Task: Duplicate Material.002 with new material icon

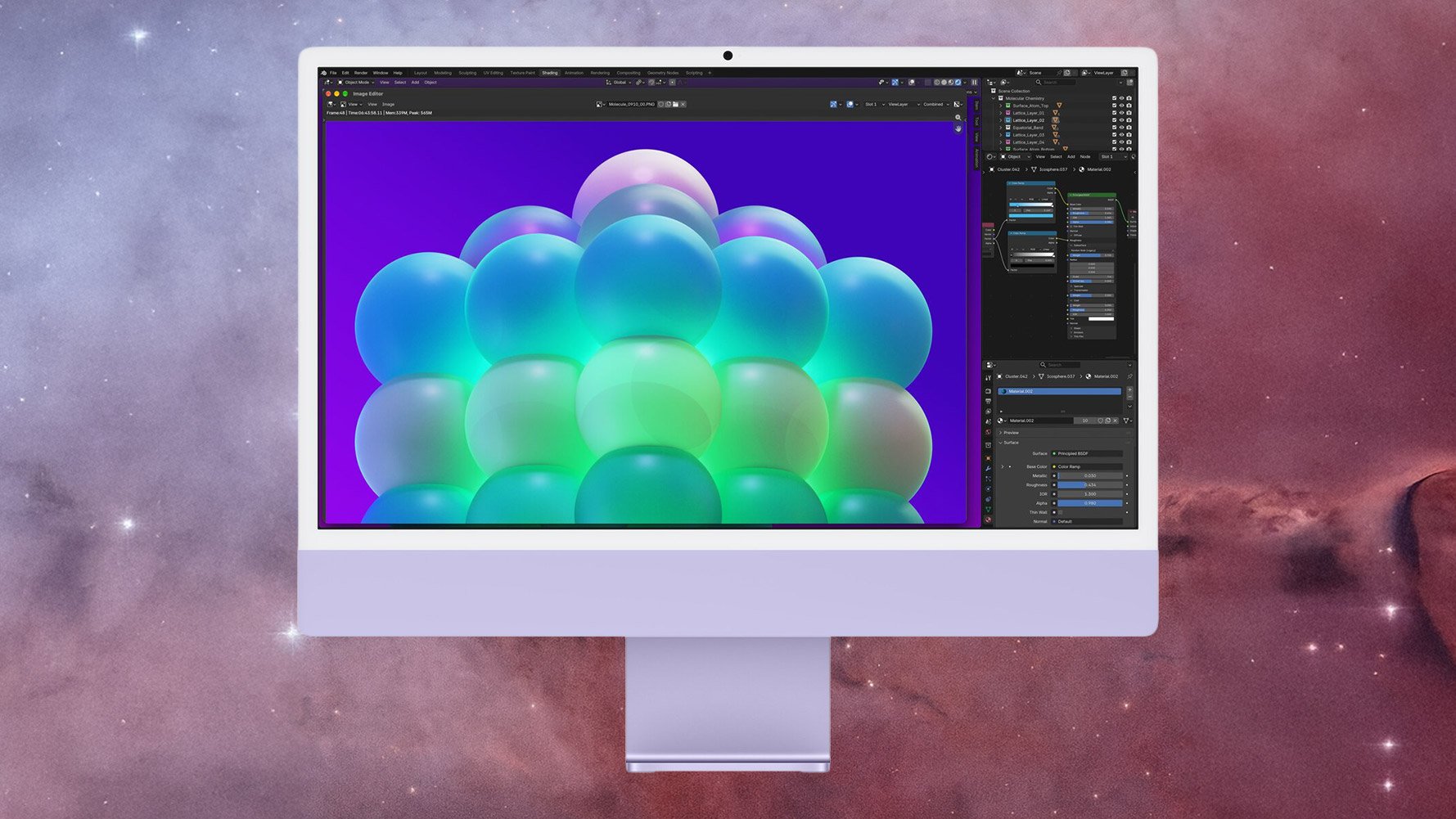Action: point(1107,421)
